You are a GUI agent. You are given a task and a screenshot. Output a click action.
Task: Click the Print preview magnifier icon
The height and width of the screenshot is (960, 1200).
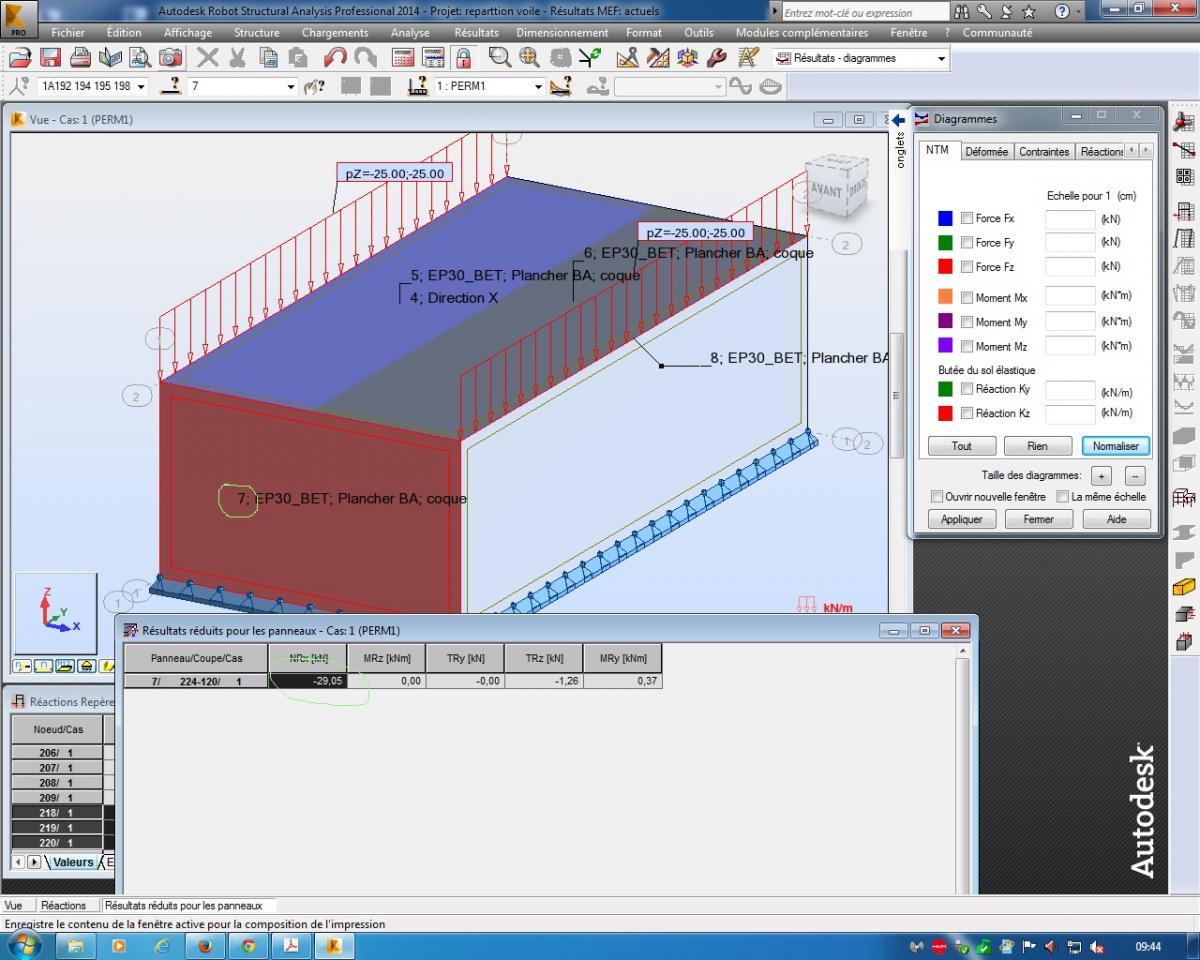click(x=140, y=58)
